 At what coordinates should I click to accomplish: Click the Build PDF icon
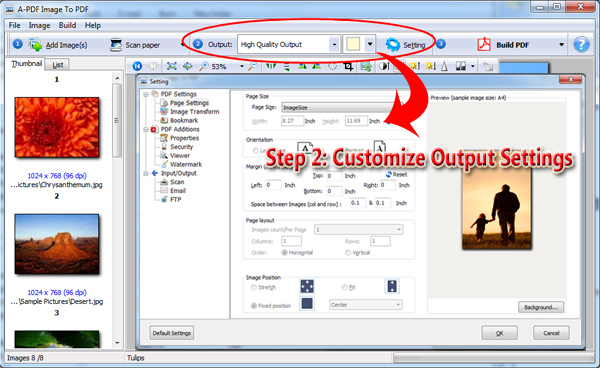[x=484, y=44]
